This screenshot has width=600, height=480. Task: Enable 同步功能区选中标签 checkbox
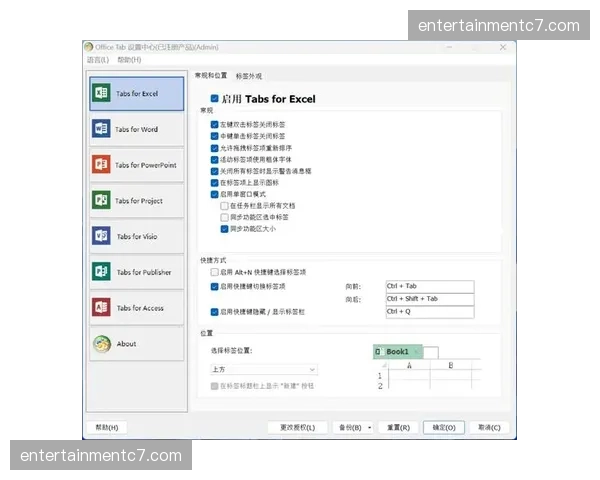[x=225, y=217]
